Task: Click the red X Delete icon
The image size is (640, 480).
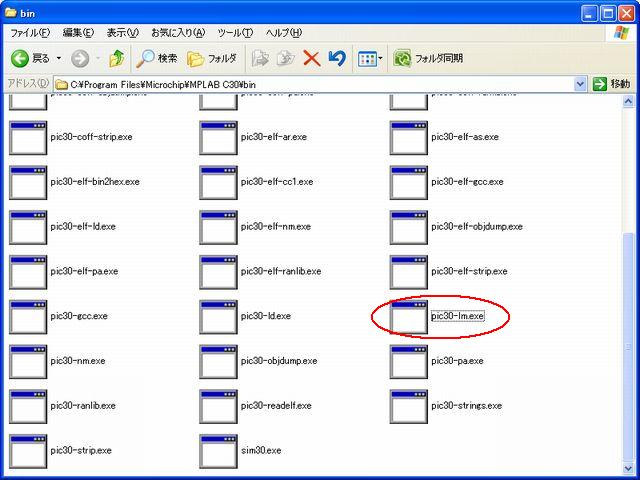Action: point(312,59)
